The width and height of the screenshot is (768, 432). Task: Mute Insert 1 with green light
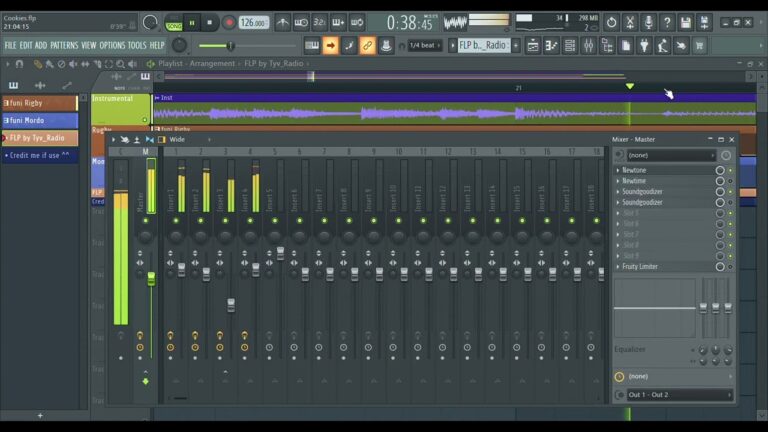point(175,221)
